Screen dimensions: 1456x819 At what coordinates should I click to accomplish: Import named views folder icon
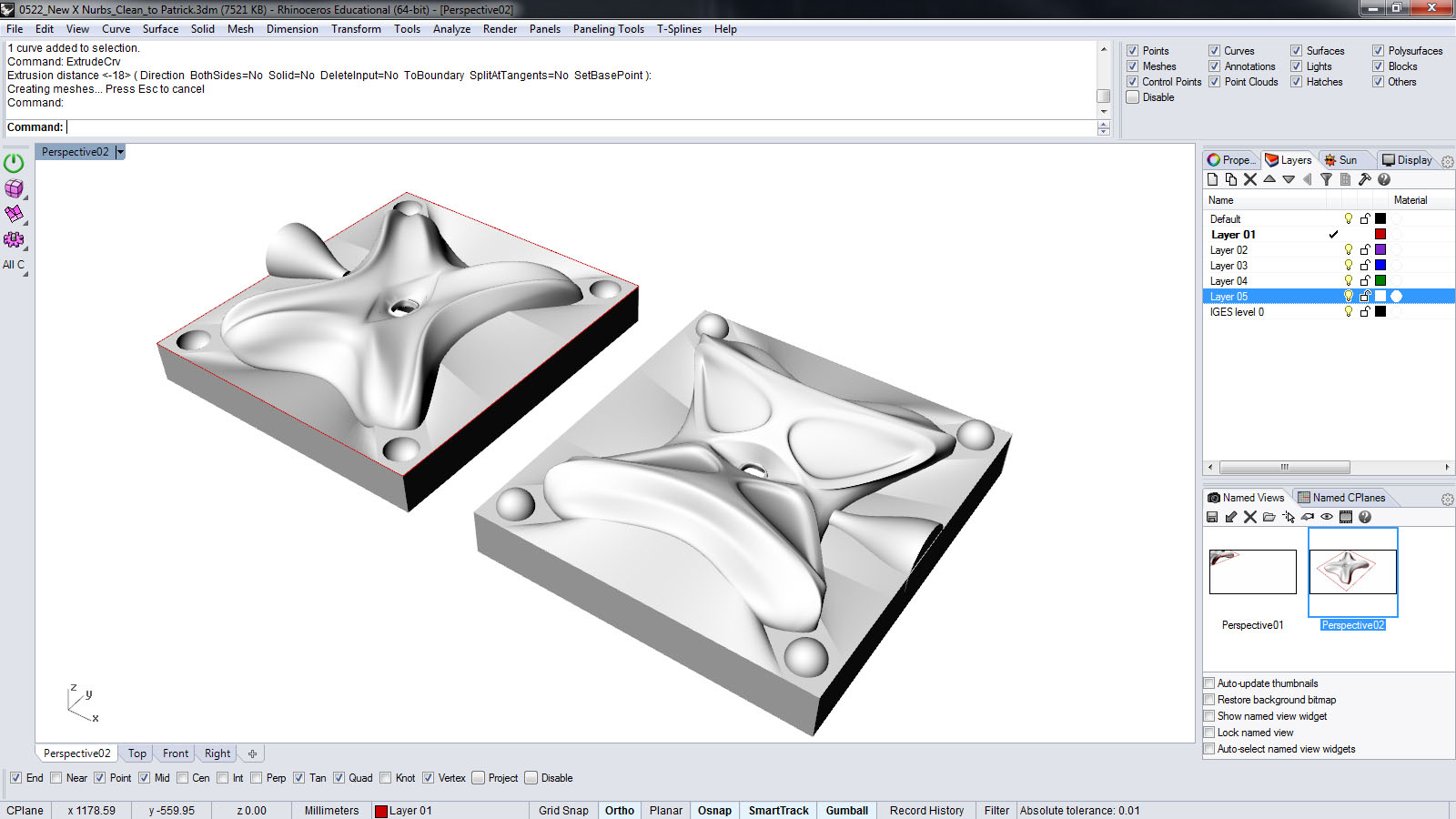pos(1269,517)
